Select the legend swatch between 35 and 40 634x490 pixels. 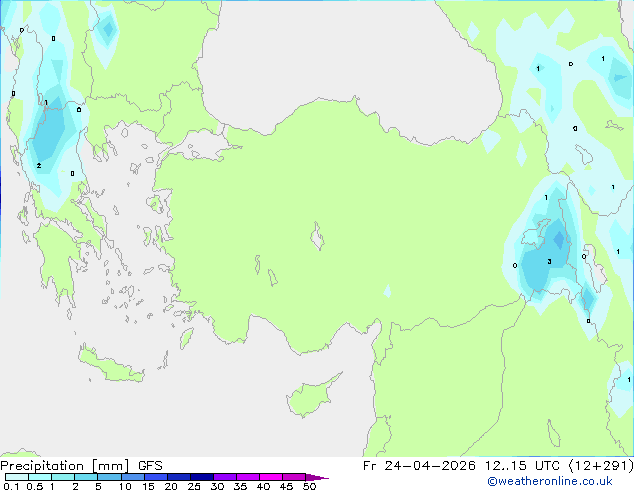point(248,477)
